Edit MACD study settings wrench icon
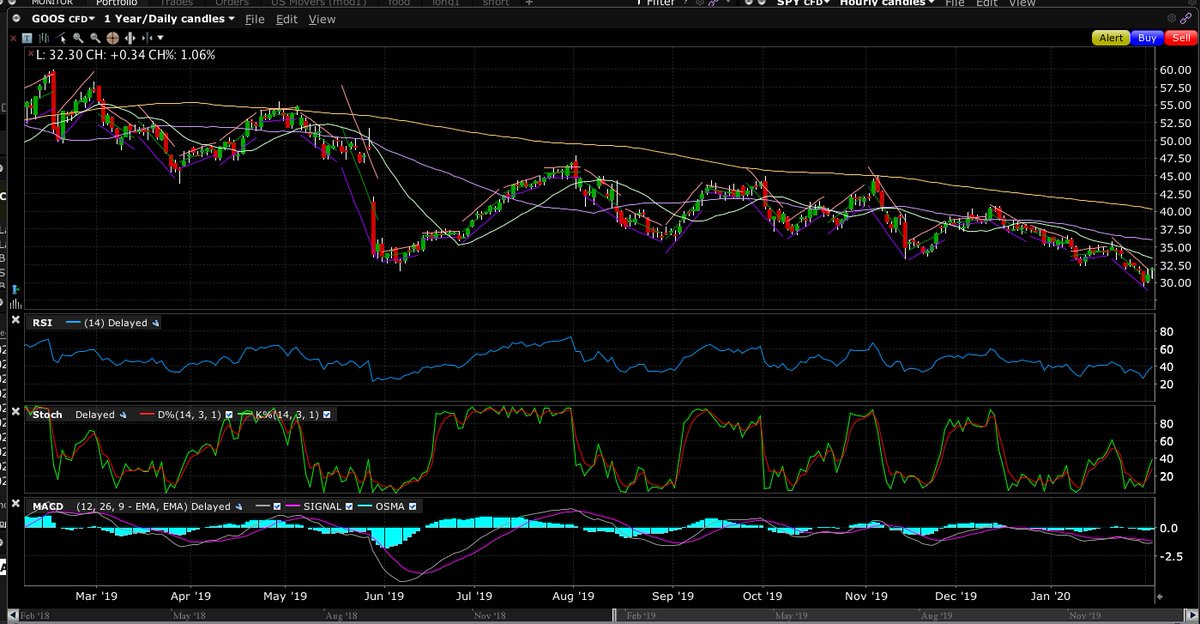This screenshot has width=1200, height=624. coord(238,507)
